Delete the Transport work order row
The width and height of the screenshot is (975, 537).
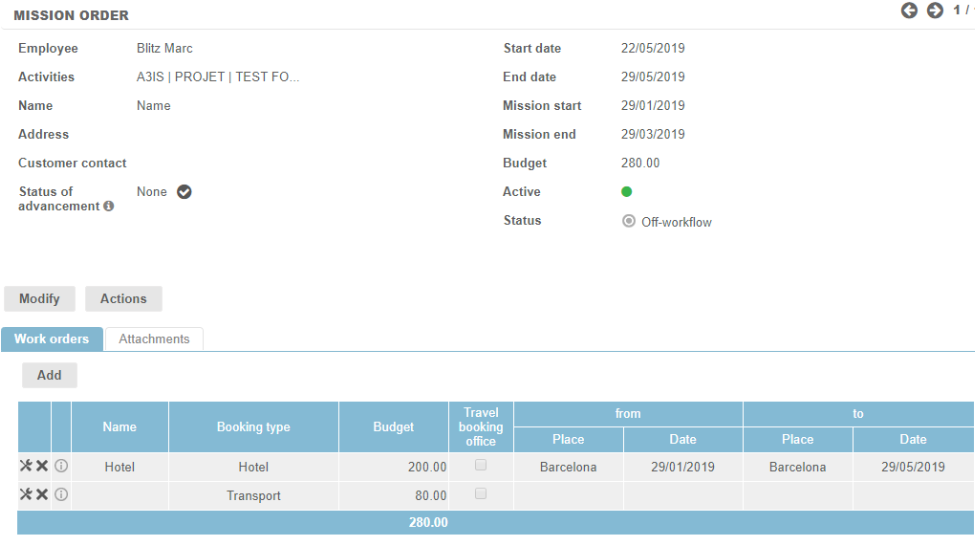pyautogui.click(x=42, y=494)
